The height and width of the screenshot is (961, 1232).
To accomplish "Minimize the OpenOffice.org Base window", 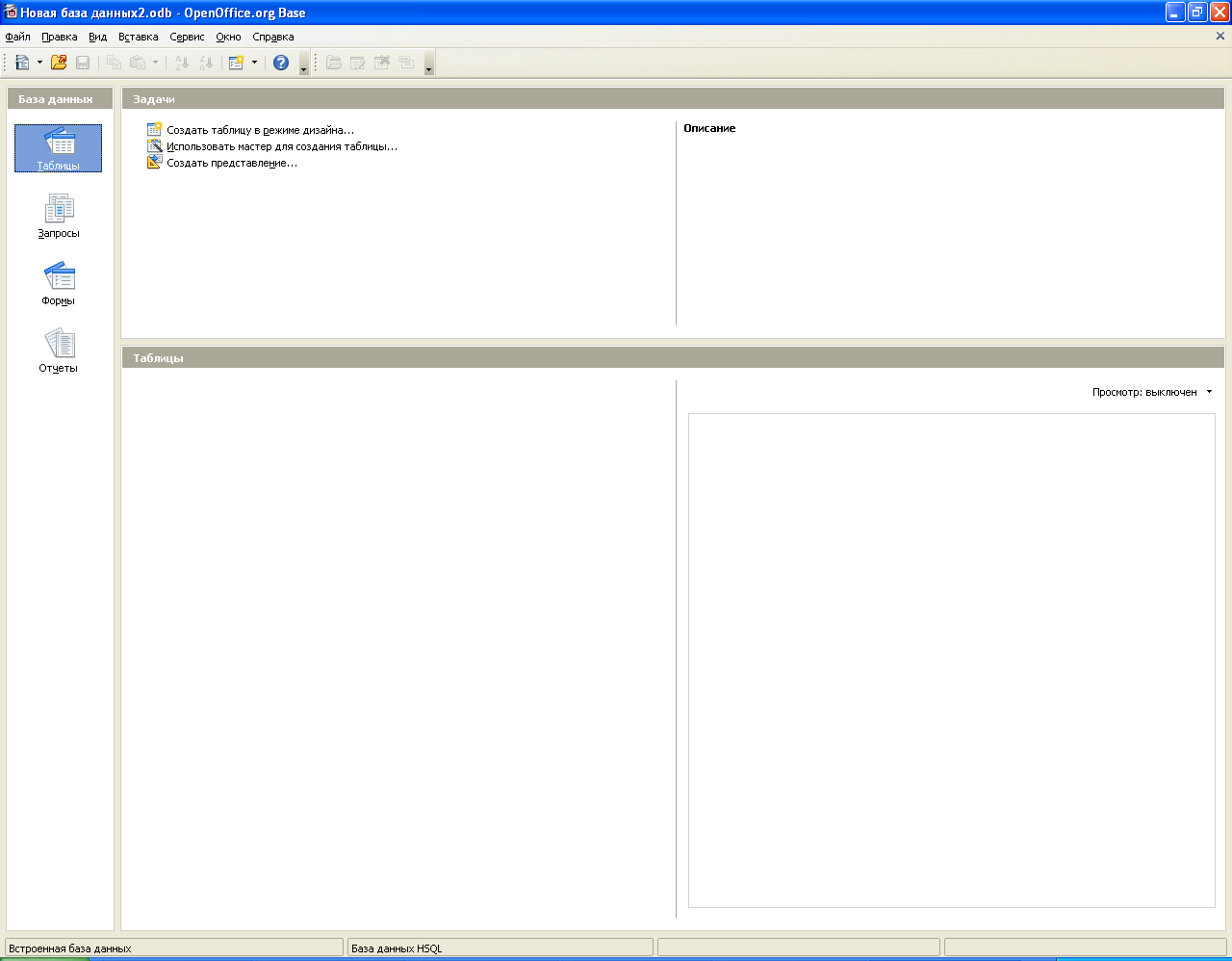I will 1175,13.
